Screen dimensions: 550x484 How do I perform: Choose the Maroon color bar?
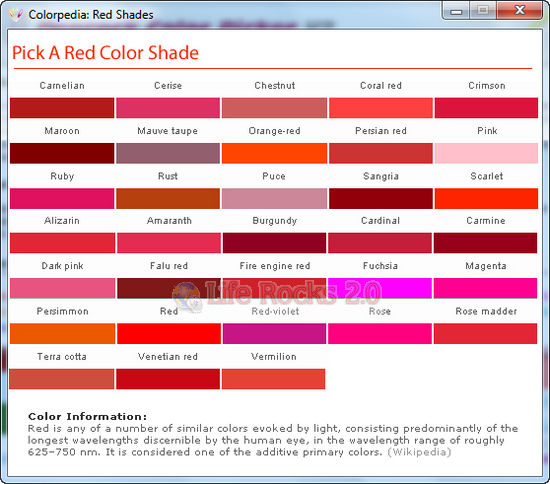coord(62,153)
